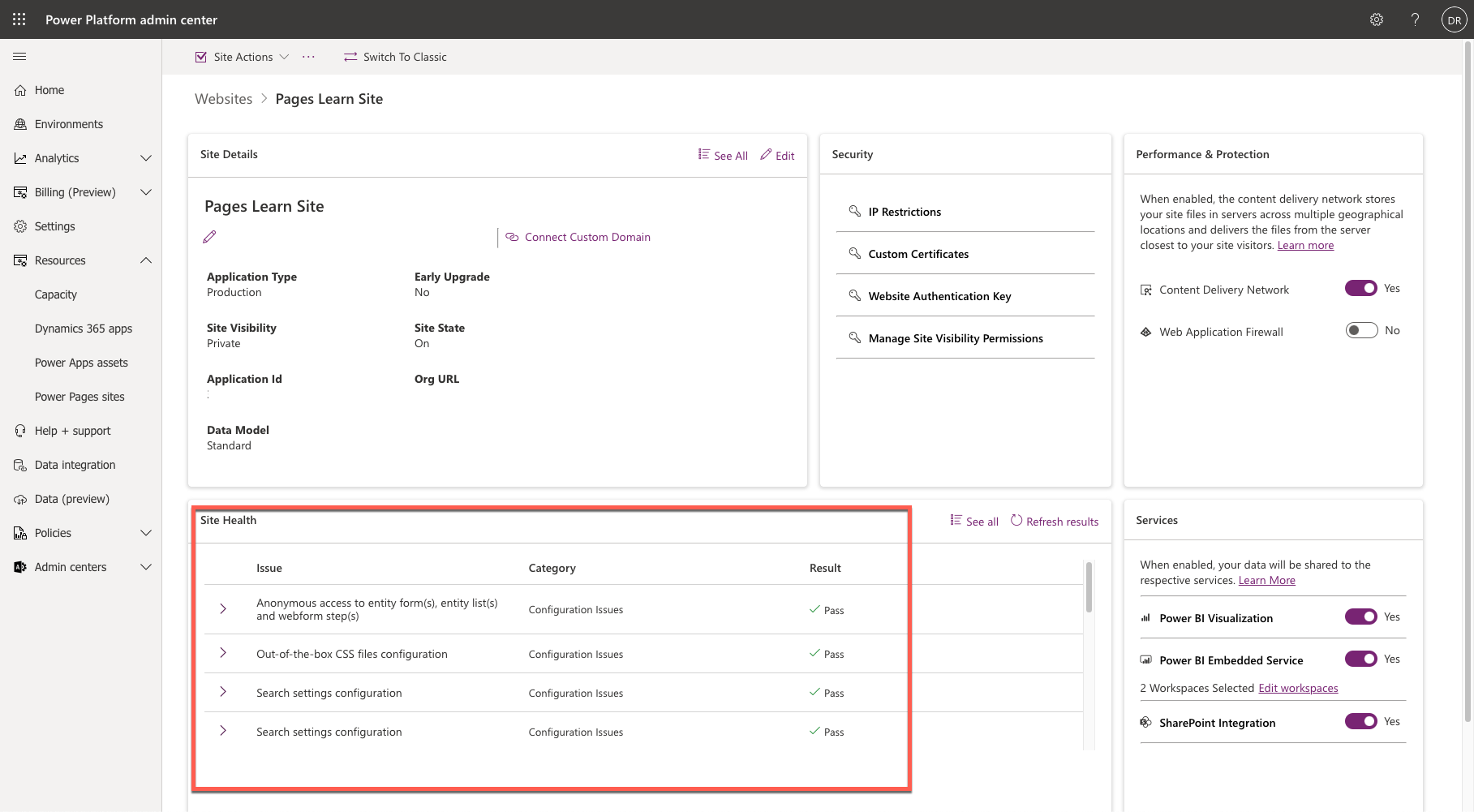The width and height of the screenshot is (1474, 812).
Task: Click the Analytics chart icon
Action: click(x=20, y=158)
